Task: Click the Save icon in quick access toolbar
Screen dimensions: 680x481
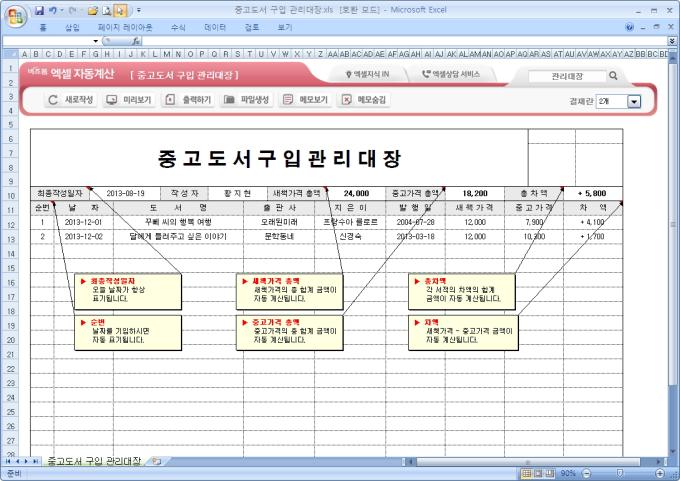Action: pyautogui.click(x=39, y=10)
